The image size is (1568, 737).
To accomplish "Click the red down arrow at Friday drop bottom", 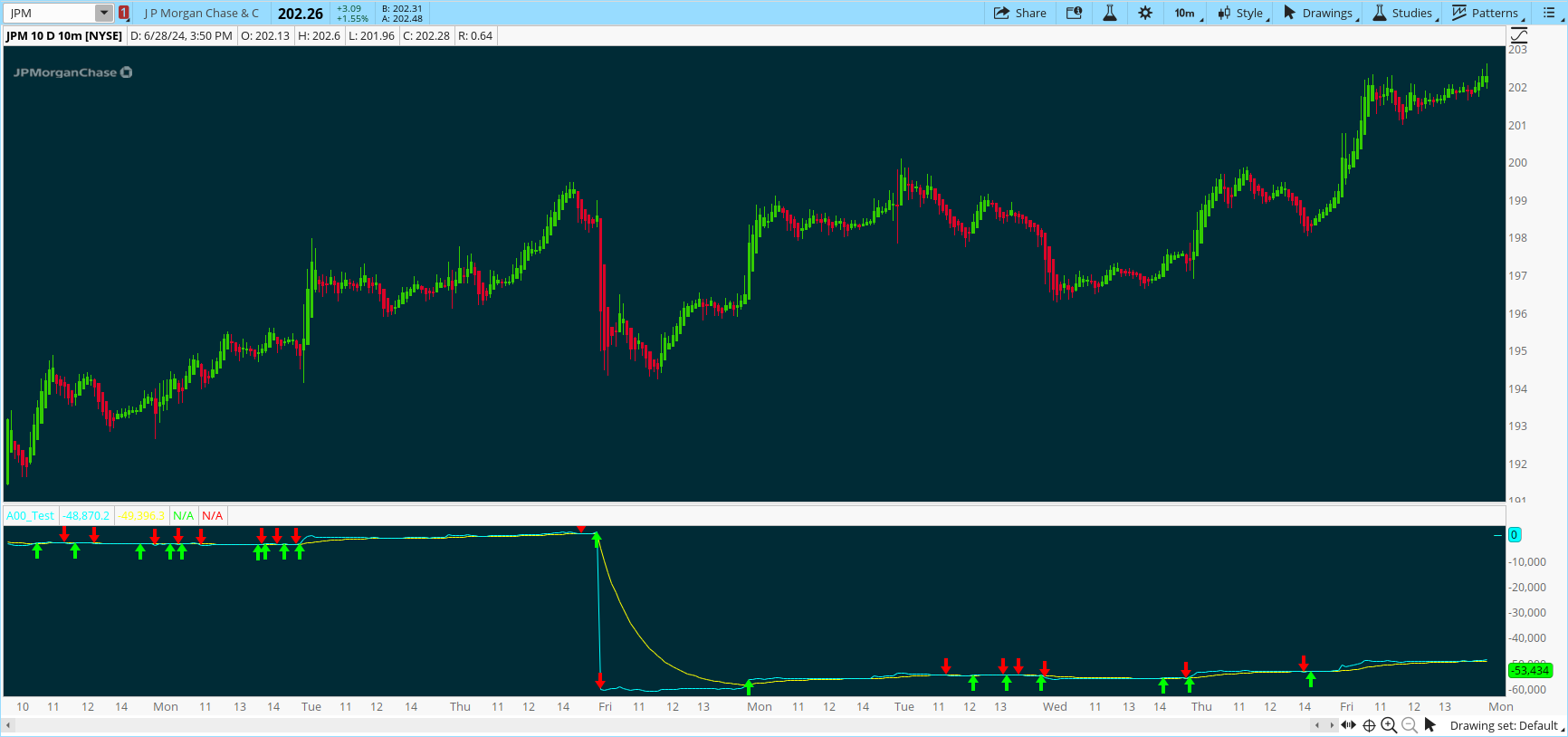I will 600,680.
